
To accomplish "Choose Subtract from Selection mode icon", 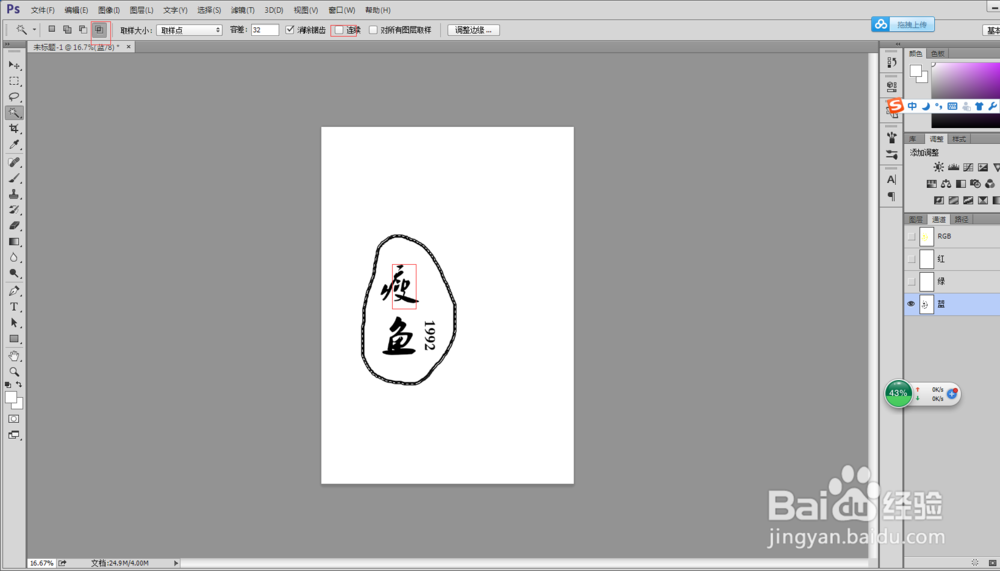I will (x=83, y=29).
